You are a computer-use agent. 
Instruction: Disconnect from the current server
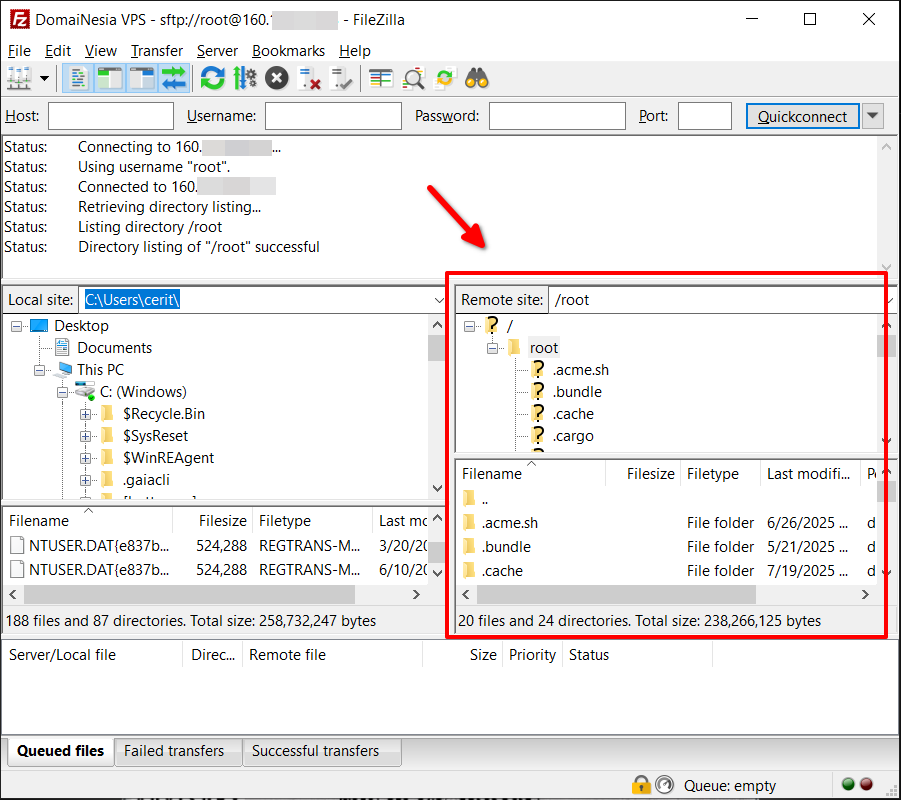pos(310,78)
